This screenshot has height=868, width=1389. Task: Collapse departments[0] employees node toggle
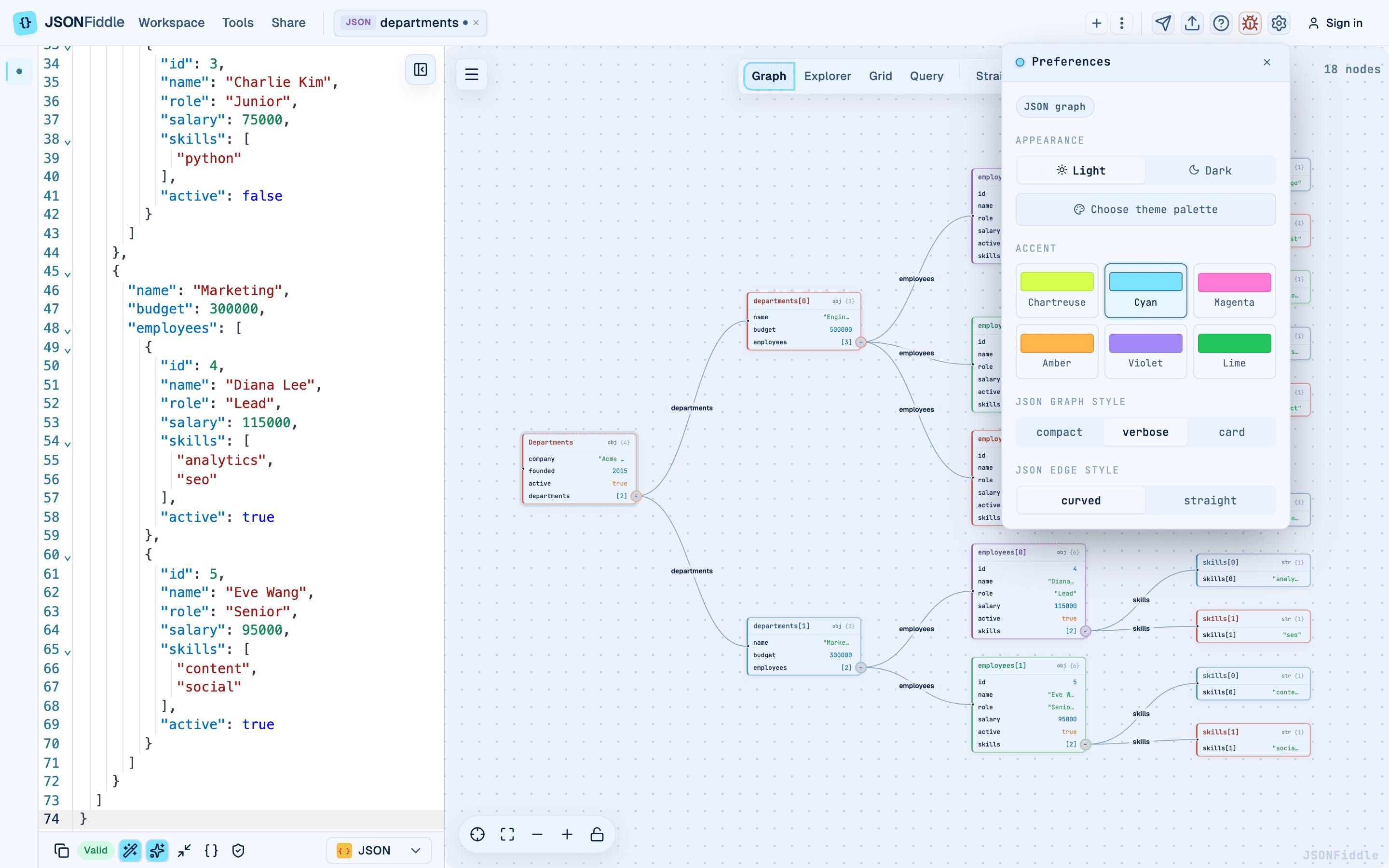click(861, 342)
